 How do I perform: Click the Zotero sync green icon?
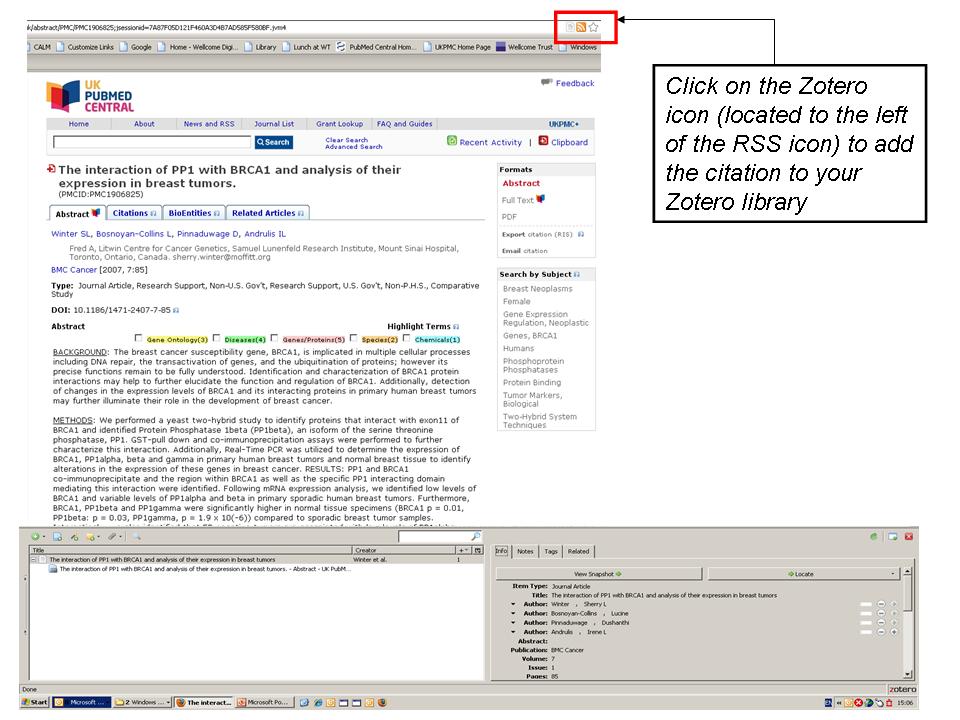874,537
